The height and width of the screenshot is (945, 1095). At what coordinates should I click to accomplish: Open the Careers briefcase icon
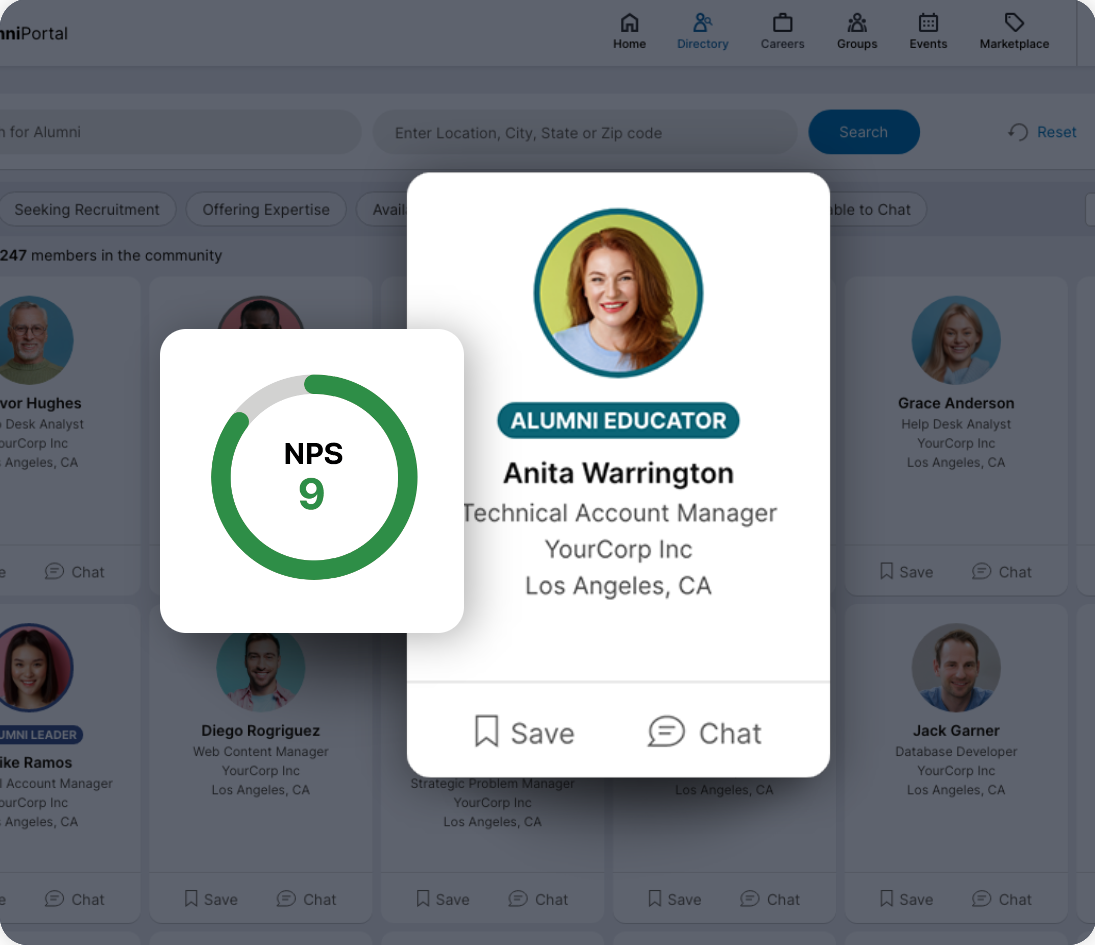(782, 23)
